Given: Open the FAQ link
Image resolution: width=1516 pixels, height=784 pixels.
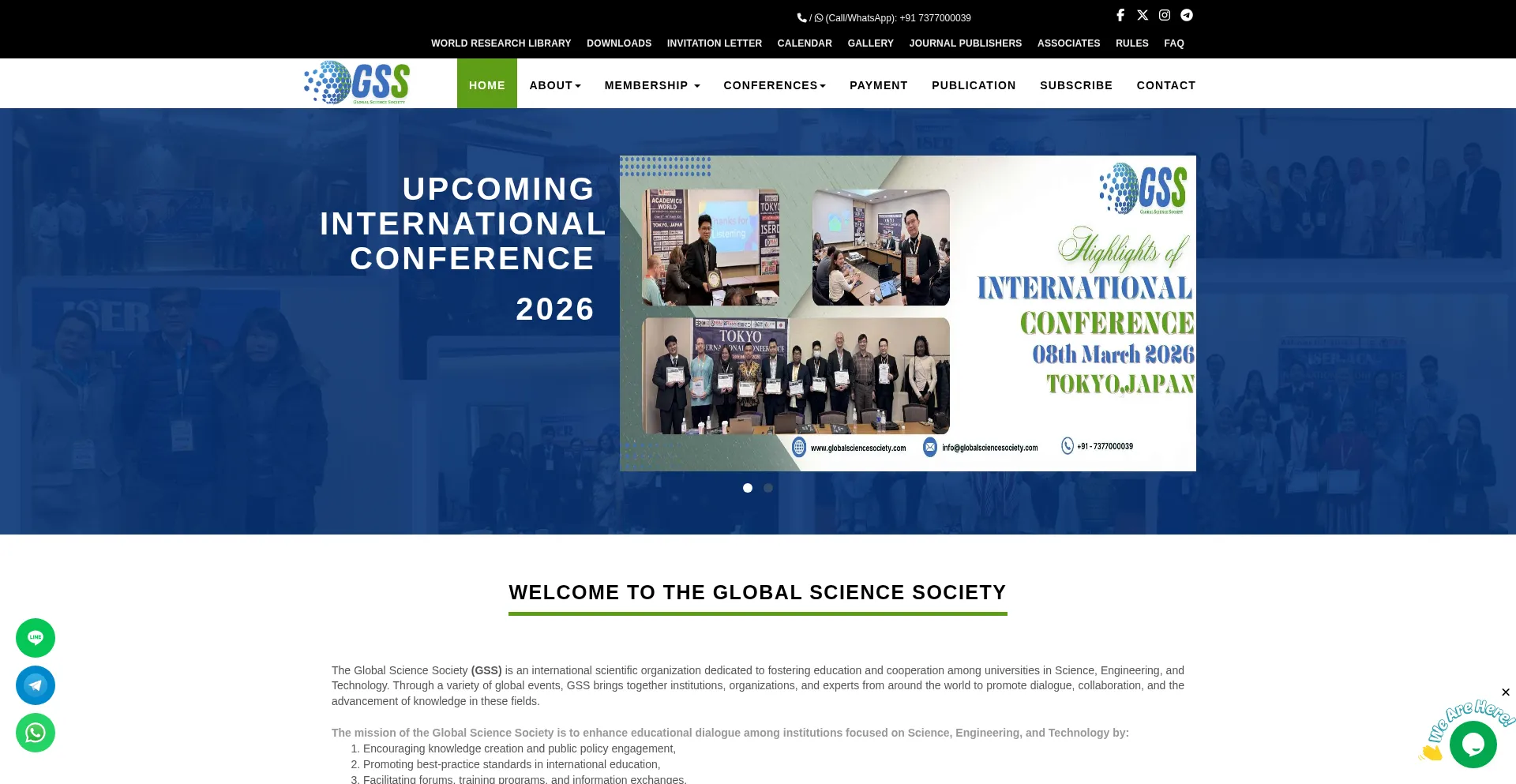Looking at the screenshot, I should [x=1174, y=43].
